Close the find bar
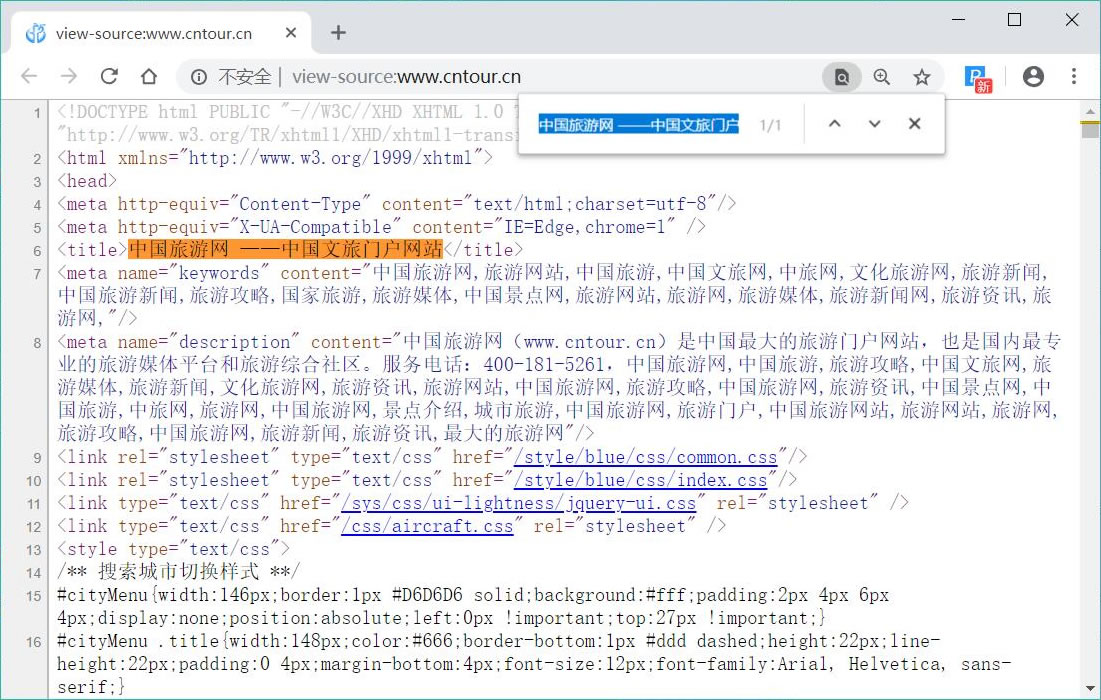The image size is (1101, 700). (914, 124)
